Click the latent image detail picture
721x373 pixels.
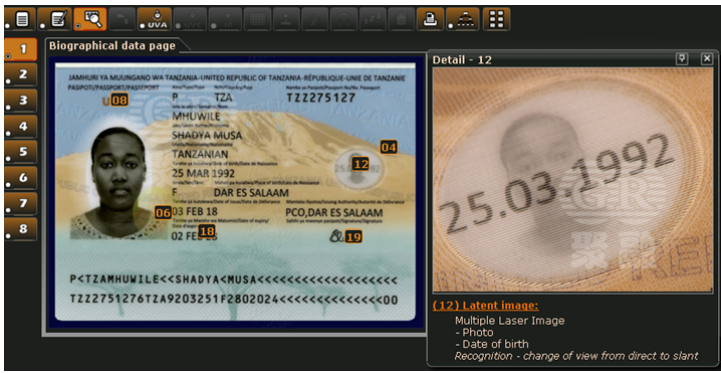pyautogui.click(x=573, y=180)
